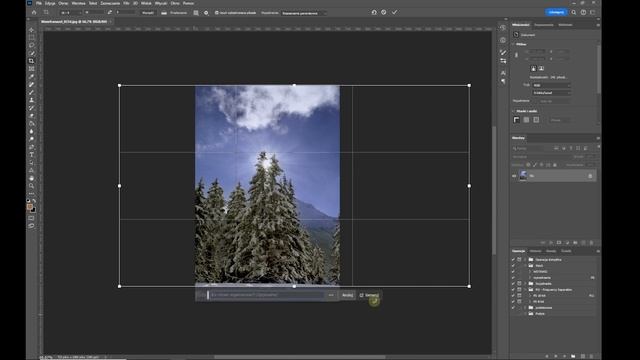Switch to the Historia tab

(x=535, y=251)
